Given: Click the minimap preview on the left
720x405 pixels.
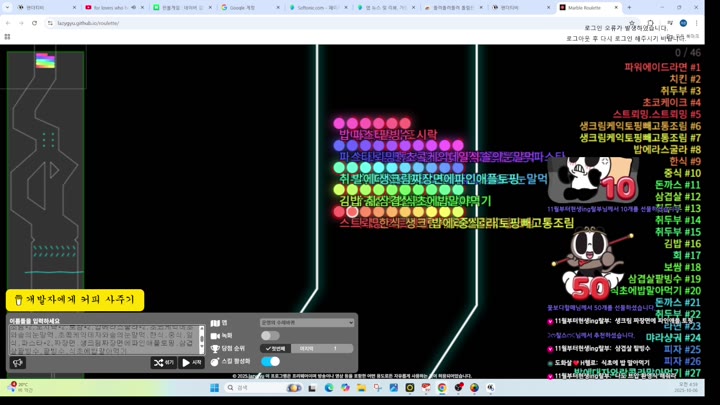Looking at the screenshot, I should (45, 150).
